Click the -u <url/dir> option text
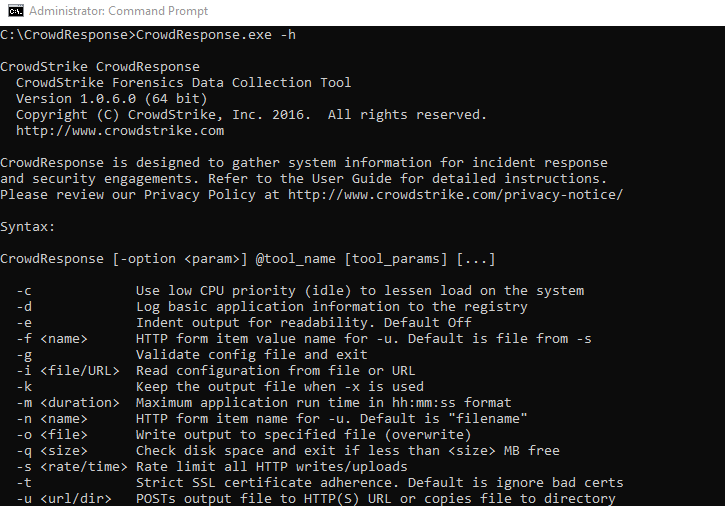The image size is (725, 506). tap(64, 499)
